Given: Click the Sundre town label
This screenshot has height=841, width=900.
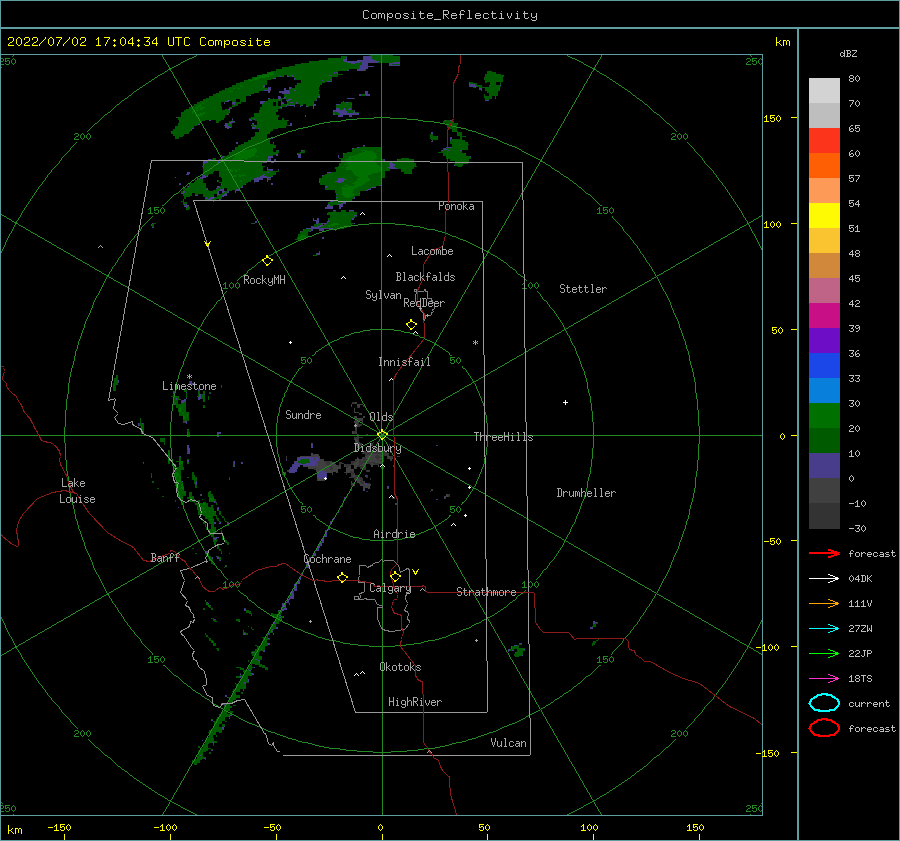Looking at the screenshot, I should tap(303, 414).
